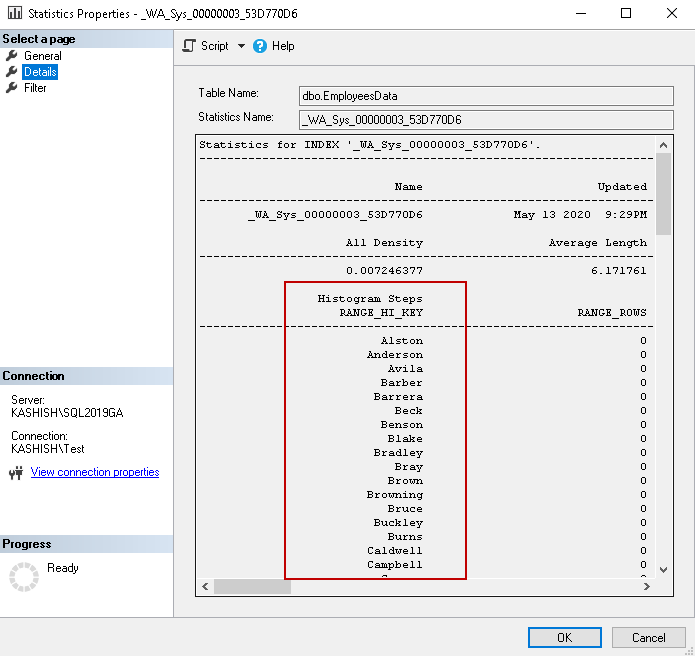Click the 'Histogram Steps' heading
Viewport: 695px width, 656px height.
pos(370,299)
